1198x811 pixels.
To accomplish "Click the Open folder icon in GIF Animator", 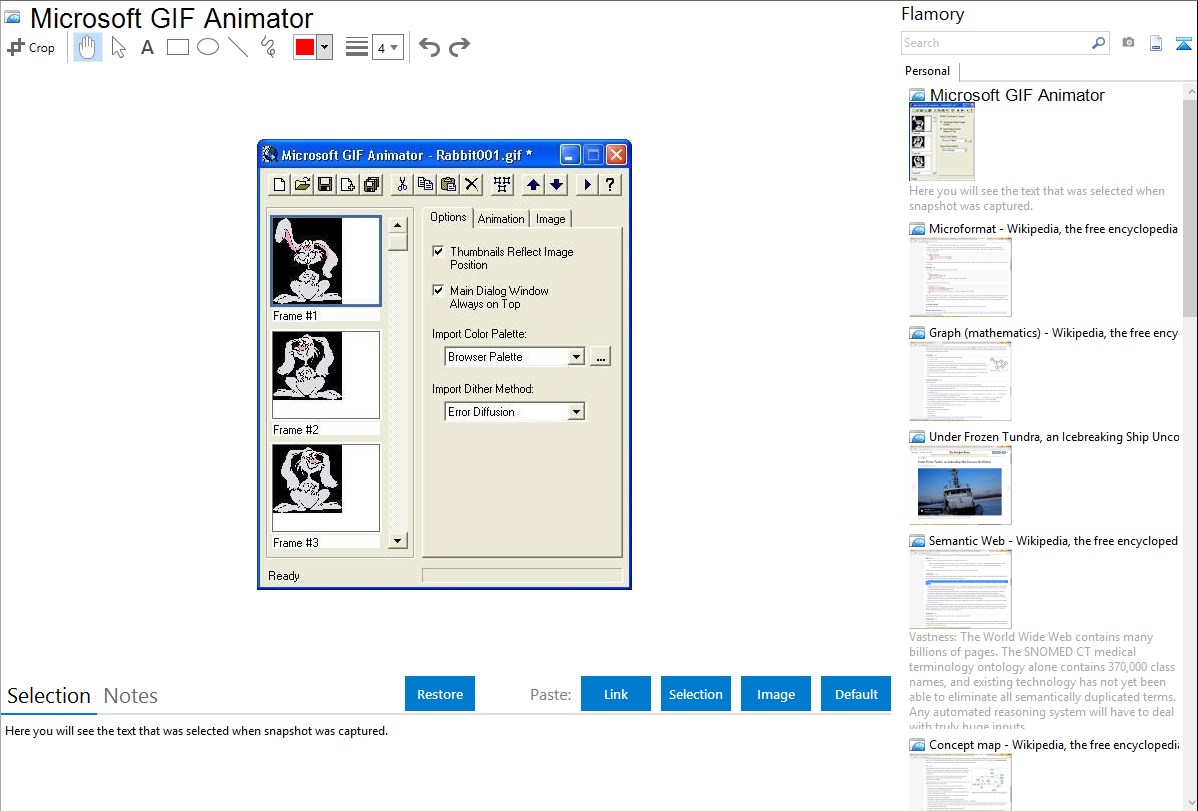I will coord(303,184).
